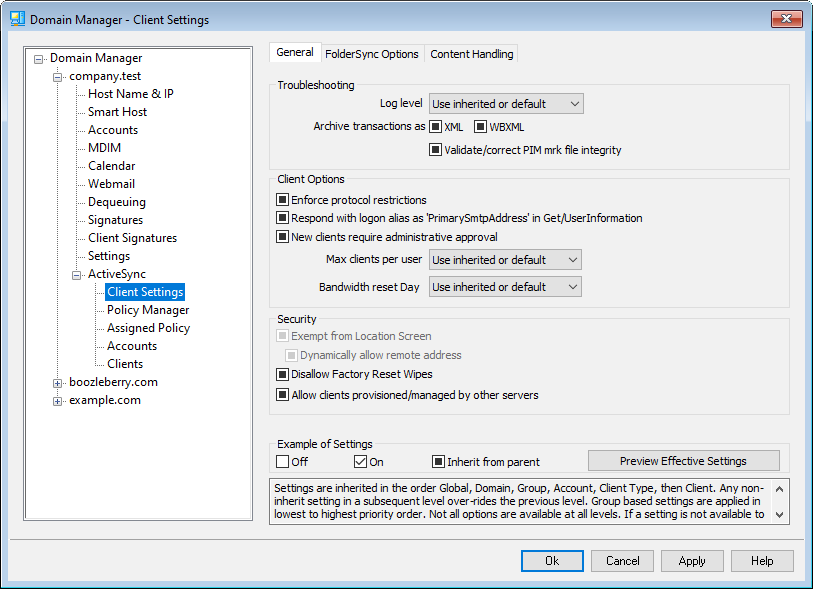813x589 pixels.
Task: Enable Enforce protocol restrictions checkbox
Action: coord(283,200)
